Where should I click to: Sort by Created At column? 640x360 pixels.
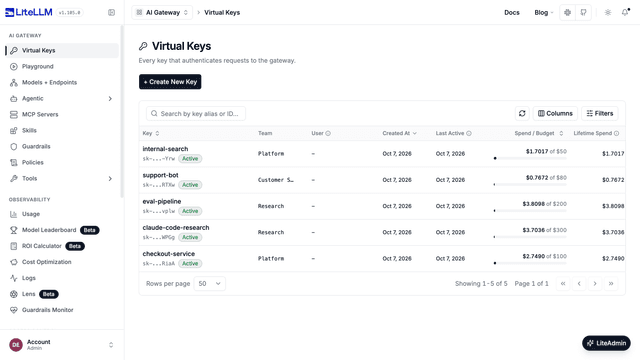(x=400, y=133)
